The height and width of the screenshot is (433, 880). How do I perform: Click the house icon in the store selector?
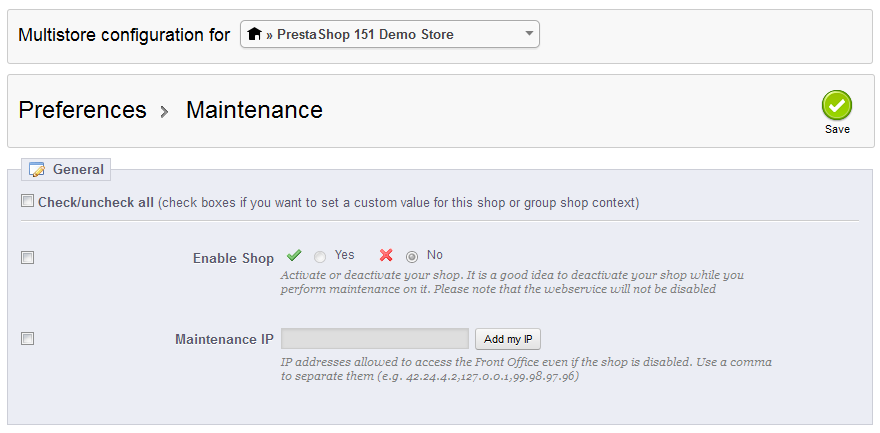pyautogui.click(x=254, y=34)
